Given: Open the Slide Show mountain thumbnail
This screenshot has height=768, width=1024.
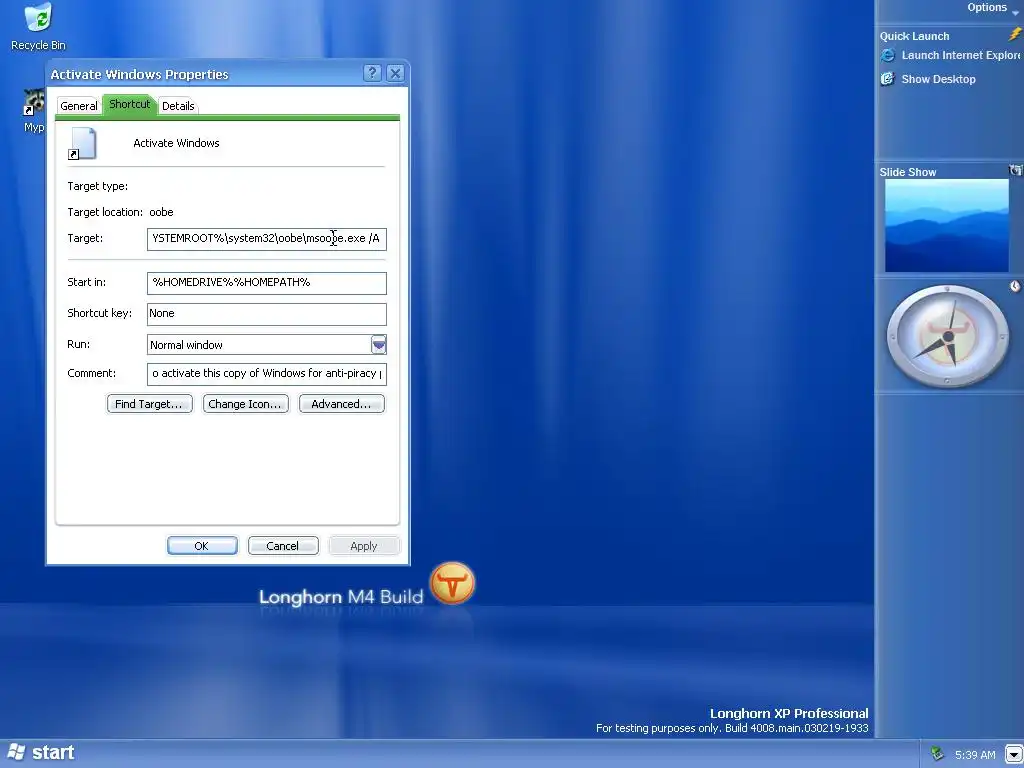Looking at the screenshot, I should (x=946, y=225).
